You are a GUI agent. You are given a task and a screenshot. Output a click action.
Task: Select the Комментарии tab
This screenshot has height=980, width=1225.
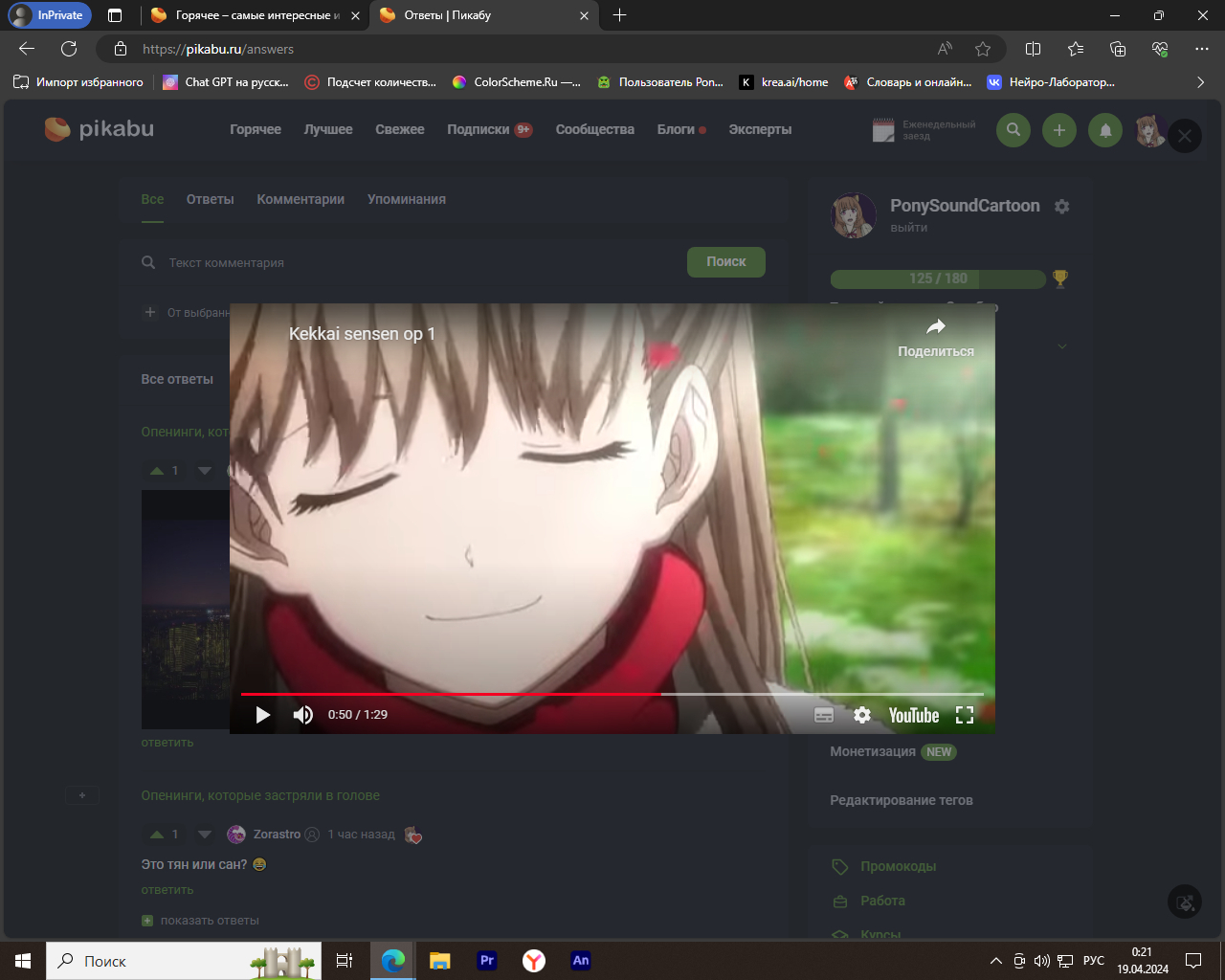click(x=301, y=199)
